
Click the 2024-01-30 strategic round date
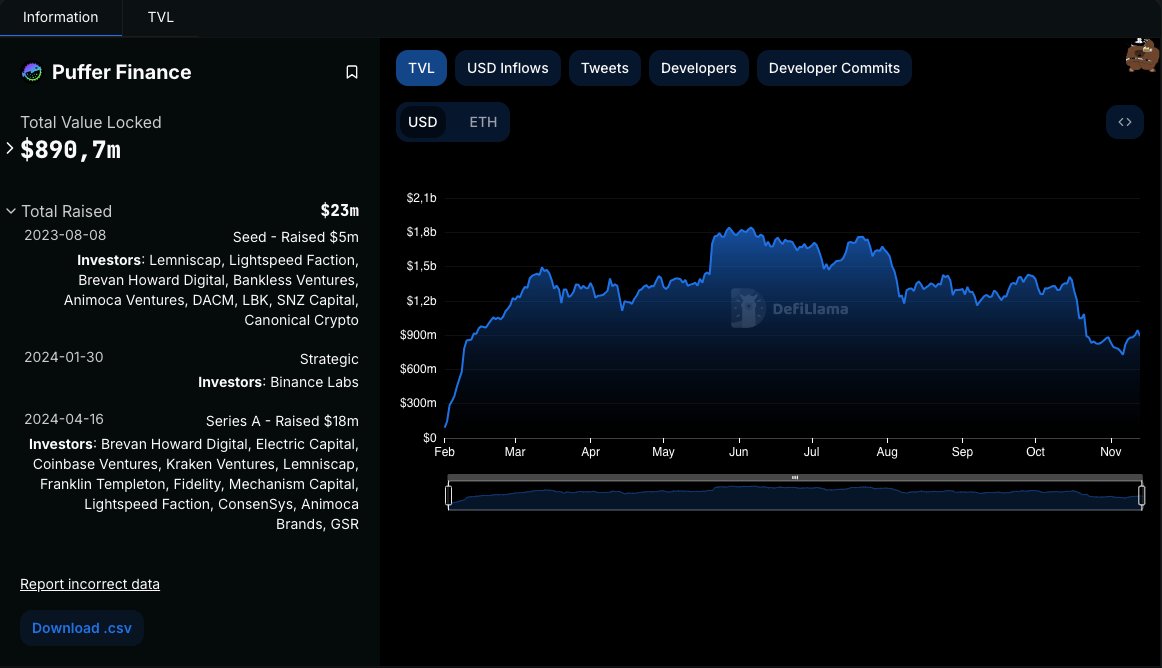[x=64, y=357]
